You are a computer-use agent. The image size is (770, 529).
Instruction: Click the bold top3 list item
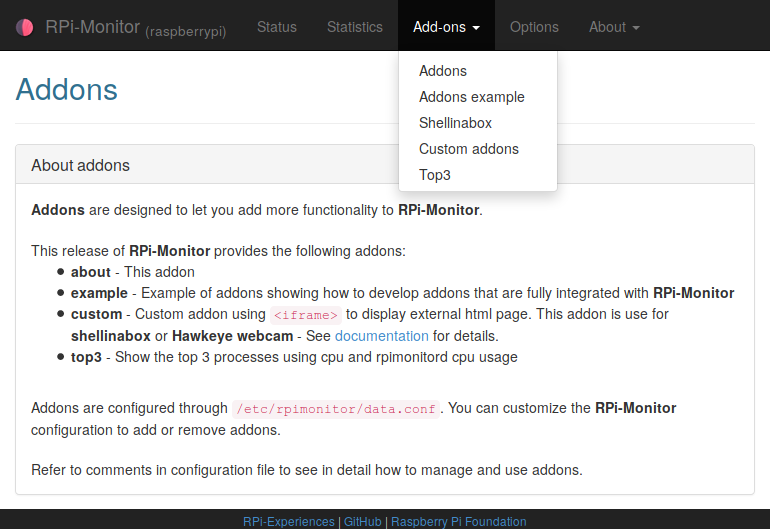pos(86,357)
